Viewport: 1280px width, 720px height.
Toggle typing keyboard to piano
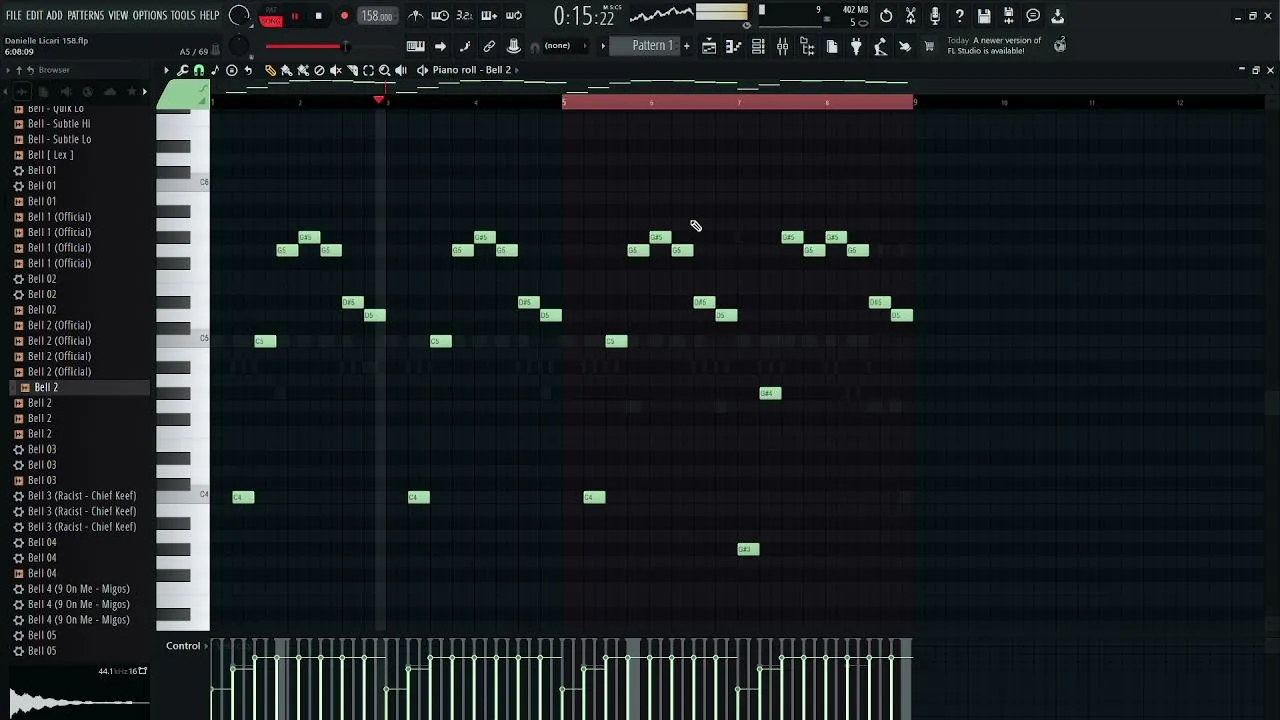[x=416, y=46]
